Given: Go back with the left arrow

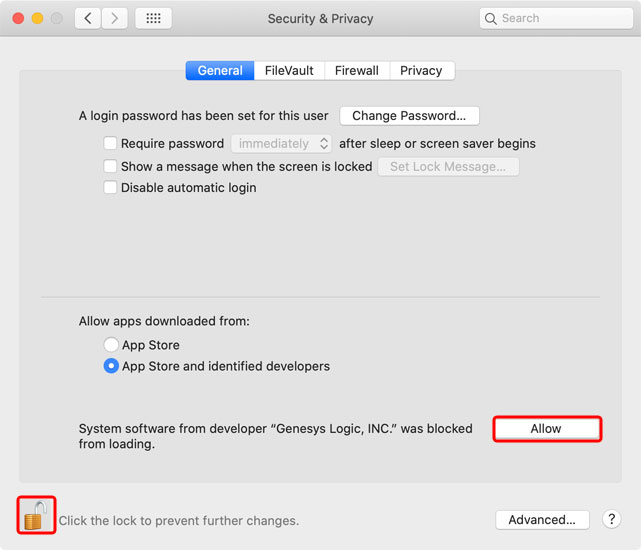Looking at the screenshot, I should (88, 18).
